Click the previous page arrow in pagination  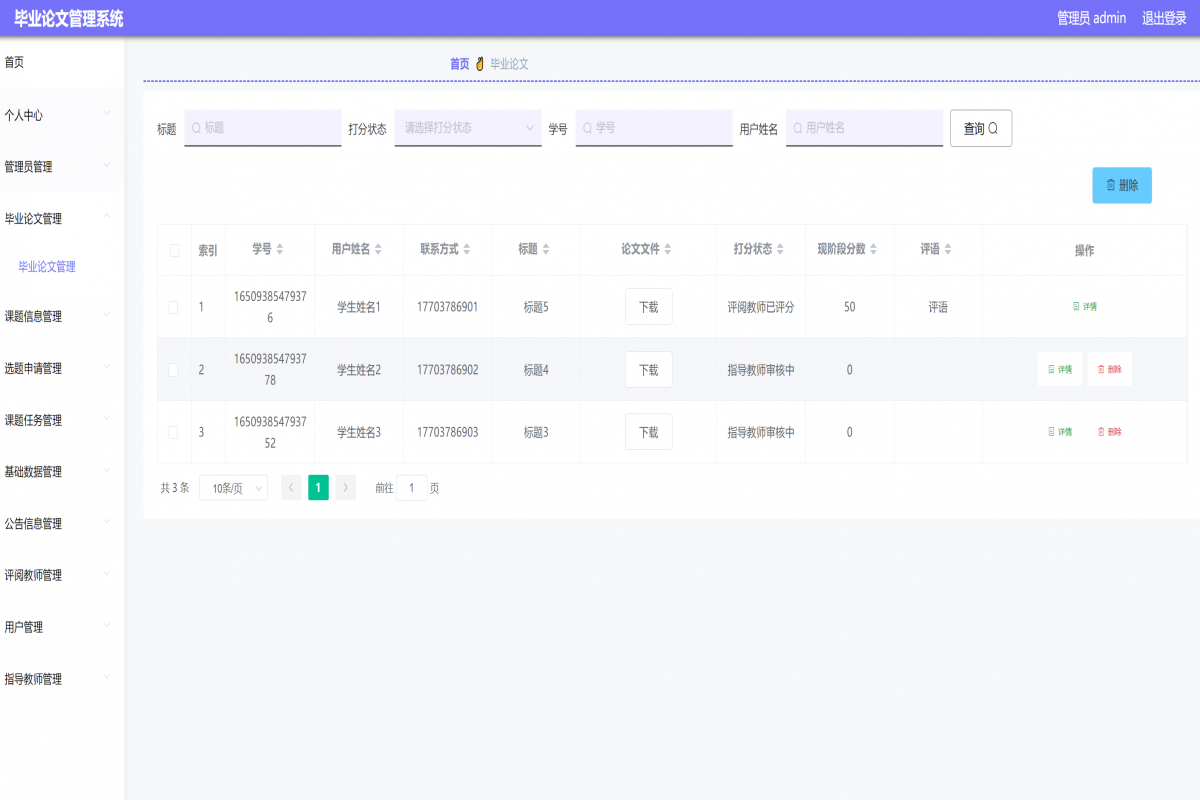291,487
